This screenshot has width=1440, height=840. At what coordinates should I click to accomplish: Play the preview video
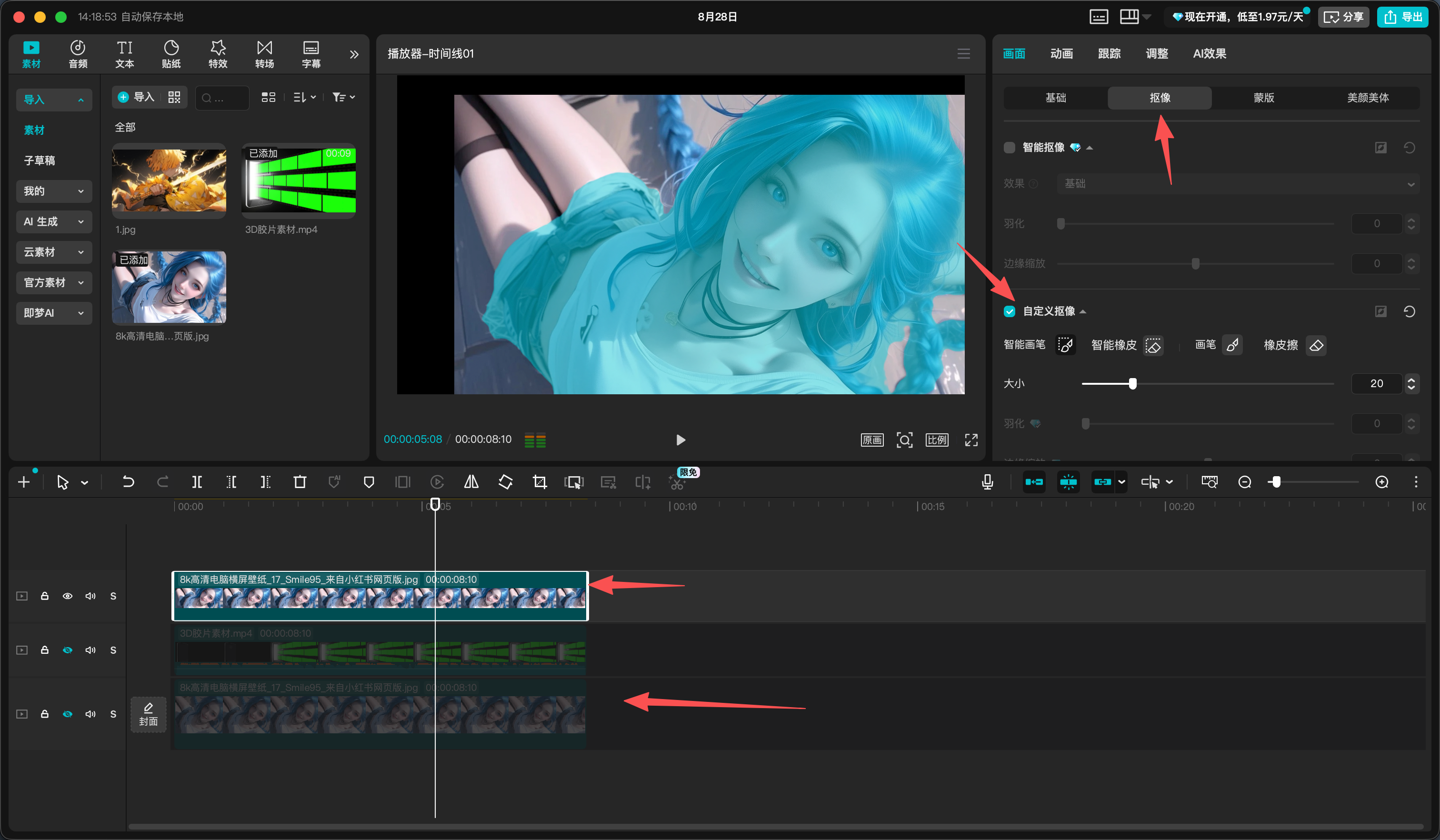680,440
